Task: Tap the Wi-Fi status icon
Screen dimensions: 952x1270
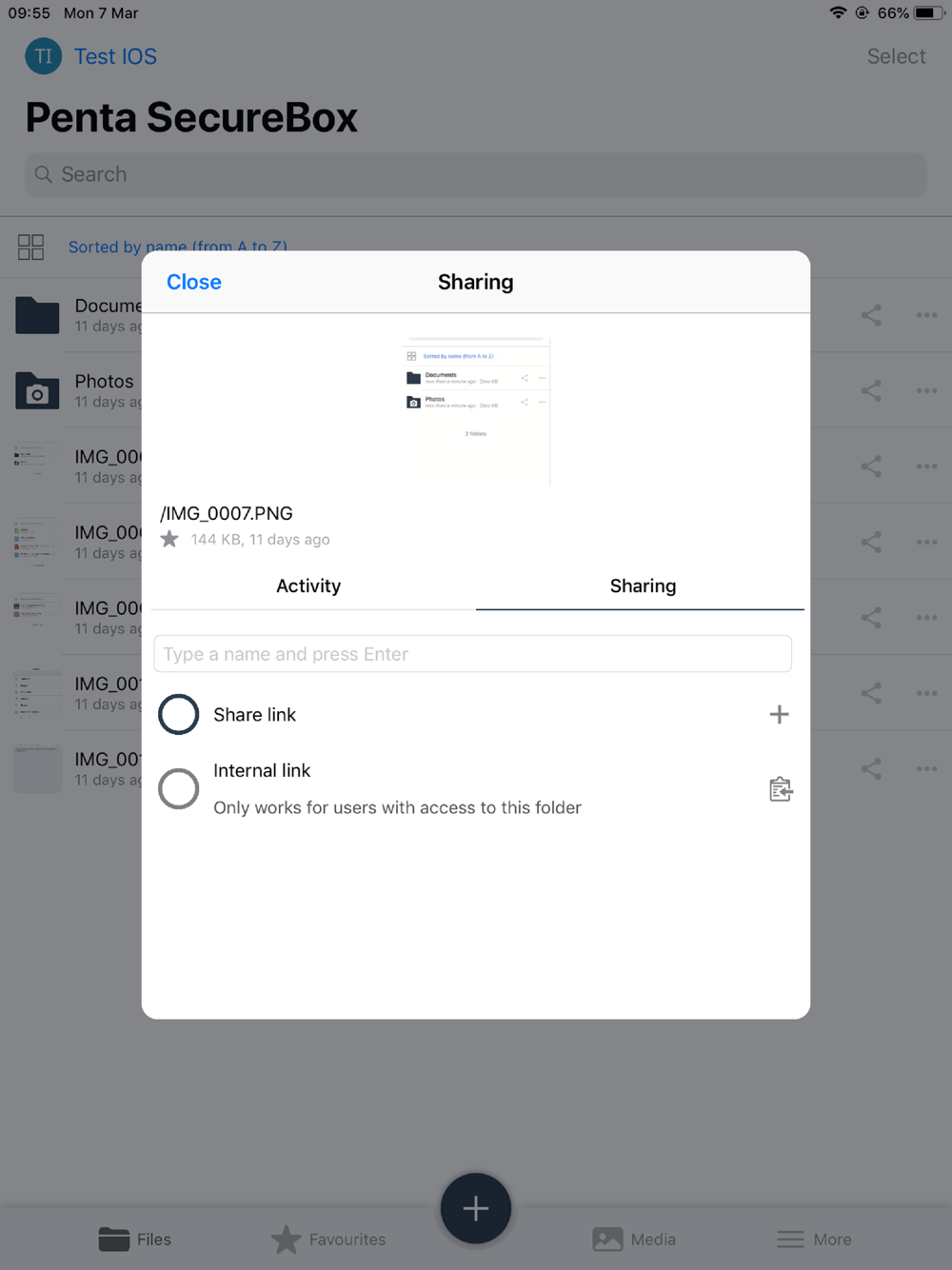Action: [x=838, y=12]
